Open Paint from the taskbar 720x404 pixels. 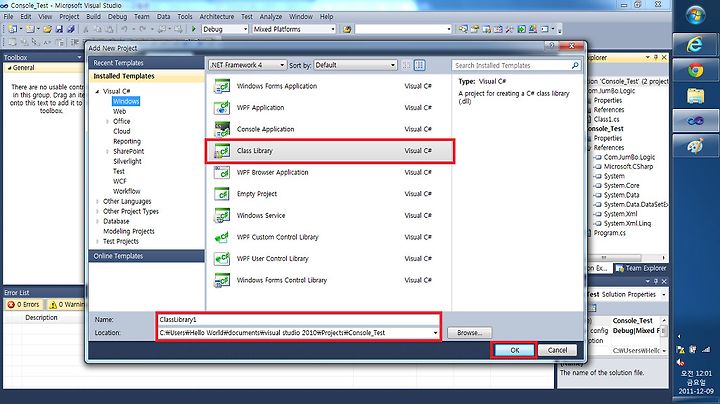[695, 146]
